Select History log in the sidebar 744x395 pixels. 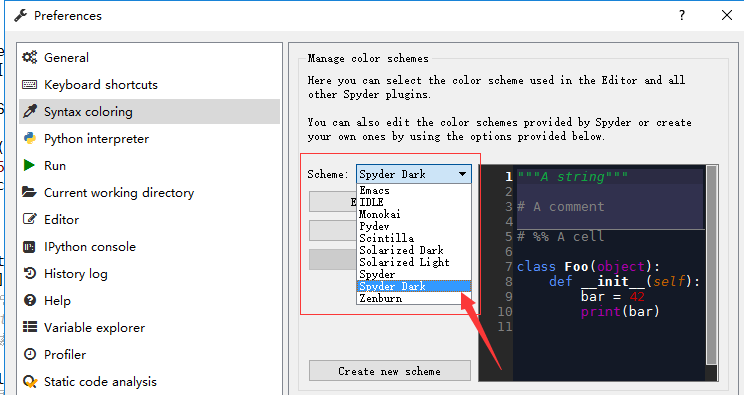pos(149,273)
